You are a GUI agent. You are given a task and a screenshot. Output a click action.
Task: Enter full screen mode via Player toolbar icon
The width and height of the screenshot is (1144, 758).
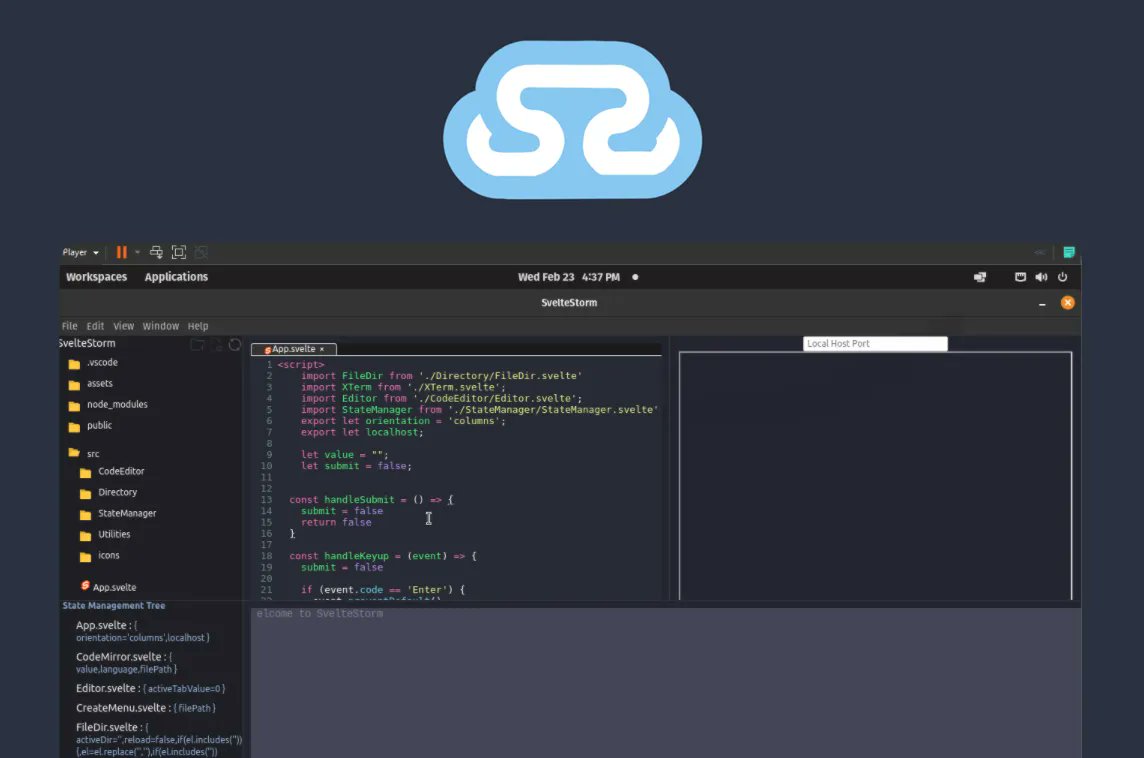[179, 252]
